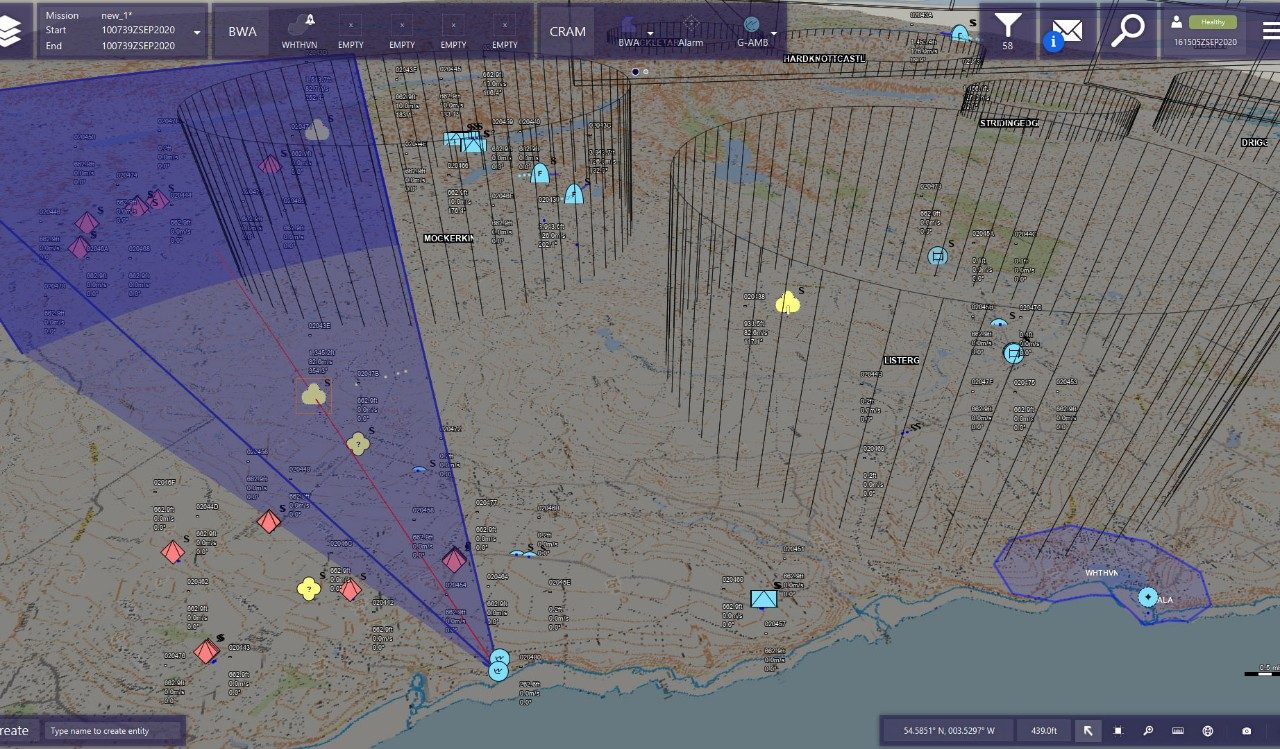Open the map layers panel
This screenshot has height=749, width=1280.
pyautogui.click(x=13, y=30)
